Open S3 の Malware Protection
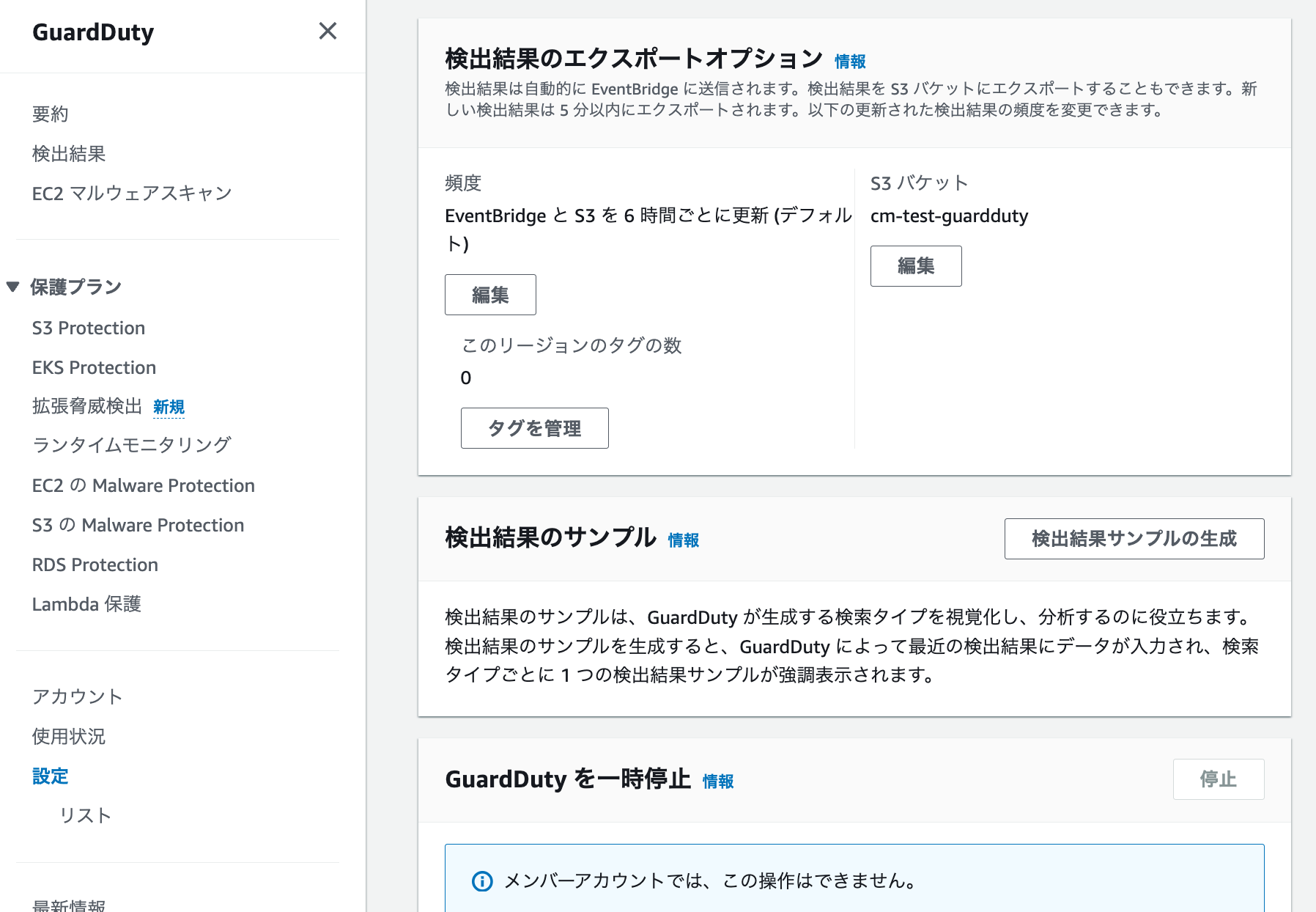The width and height of the screenshot is (1316, 912). (x=138, y=525)
